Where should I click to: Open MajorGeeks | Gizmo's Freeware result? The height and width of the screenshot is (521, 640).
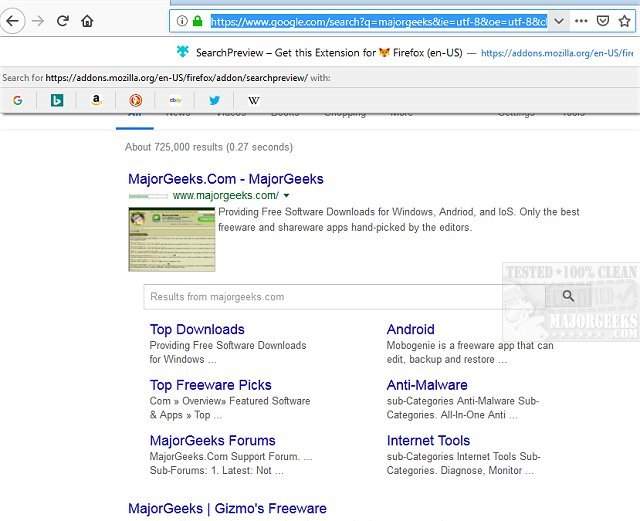(x=227, y=508)
